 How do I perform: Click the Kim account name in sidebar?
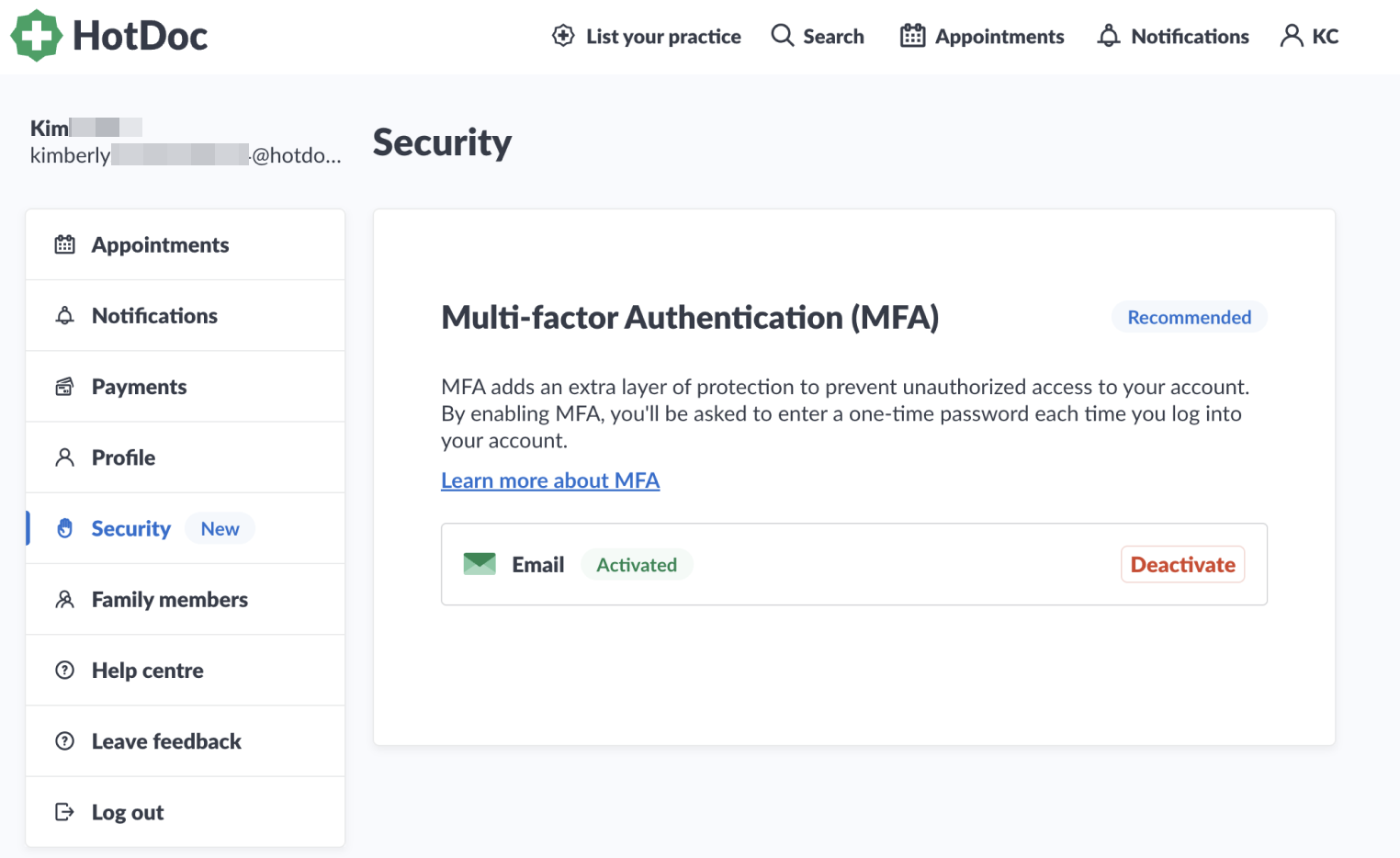86,128
